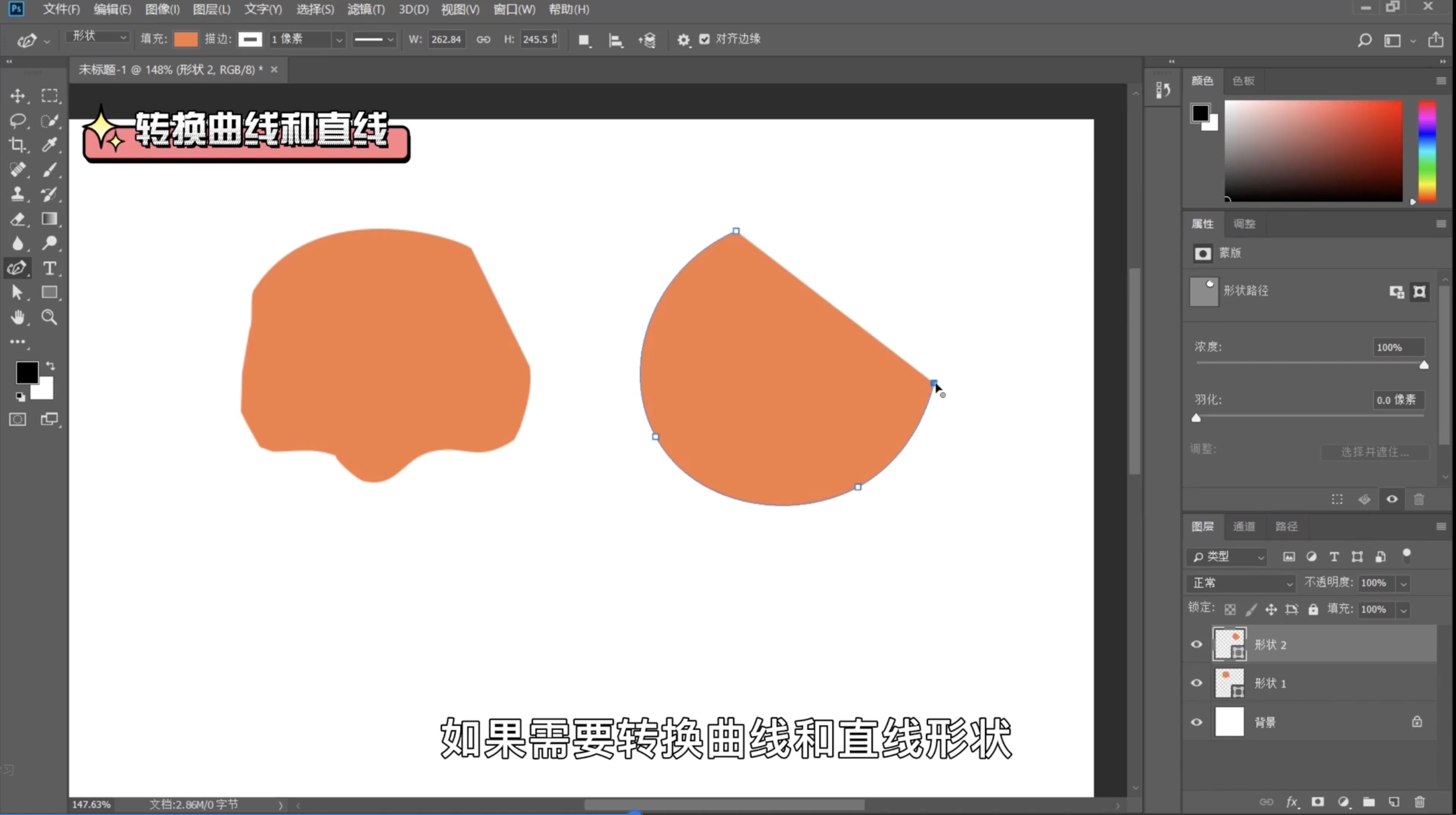Viewport: 1456px width, 815px height.
Task: Create a new layer via bottom icon
Action: coord(1394,801)
